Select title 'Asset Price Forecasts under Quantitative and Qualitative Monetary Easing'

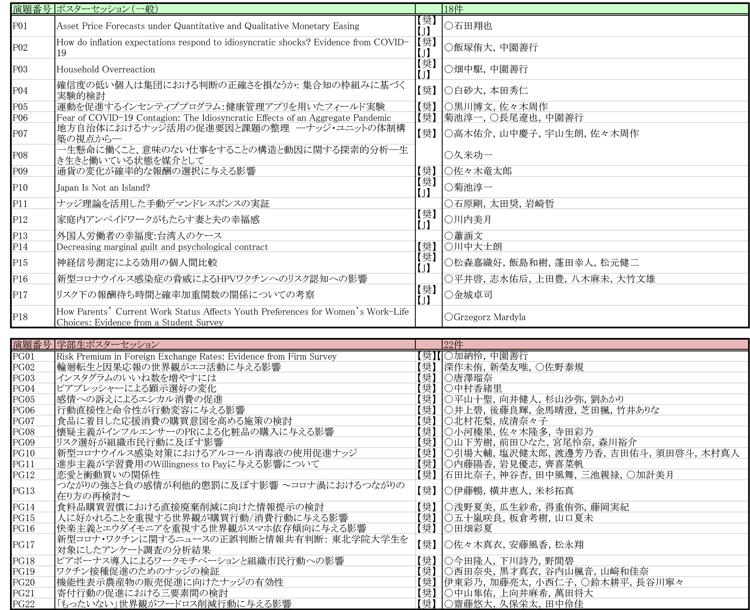coord(208,26)
